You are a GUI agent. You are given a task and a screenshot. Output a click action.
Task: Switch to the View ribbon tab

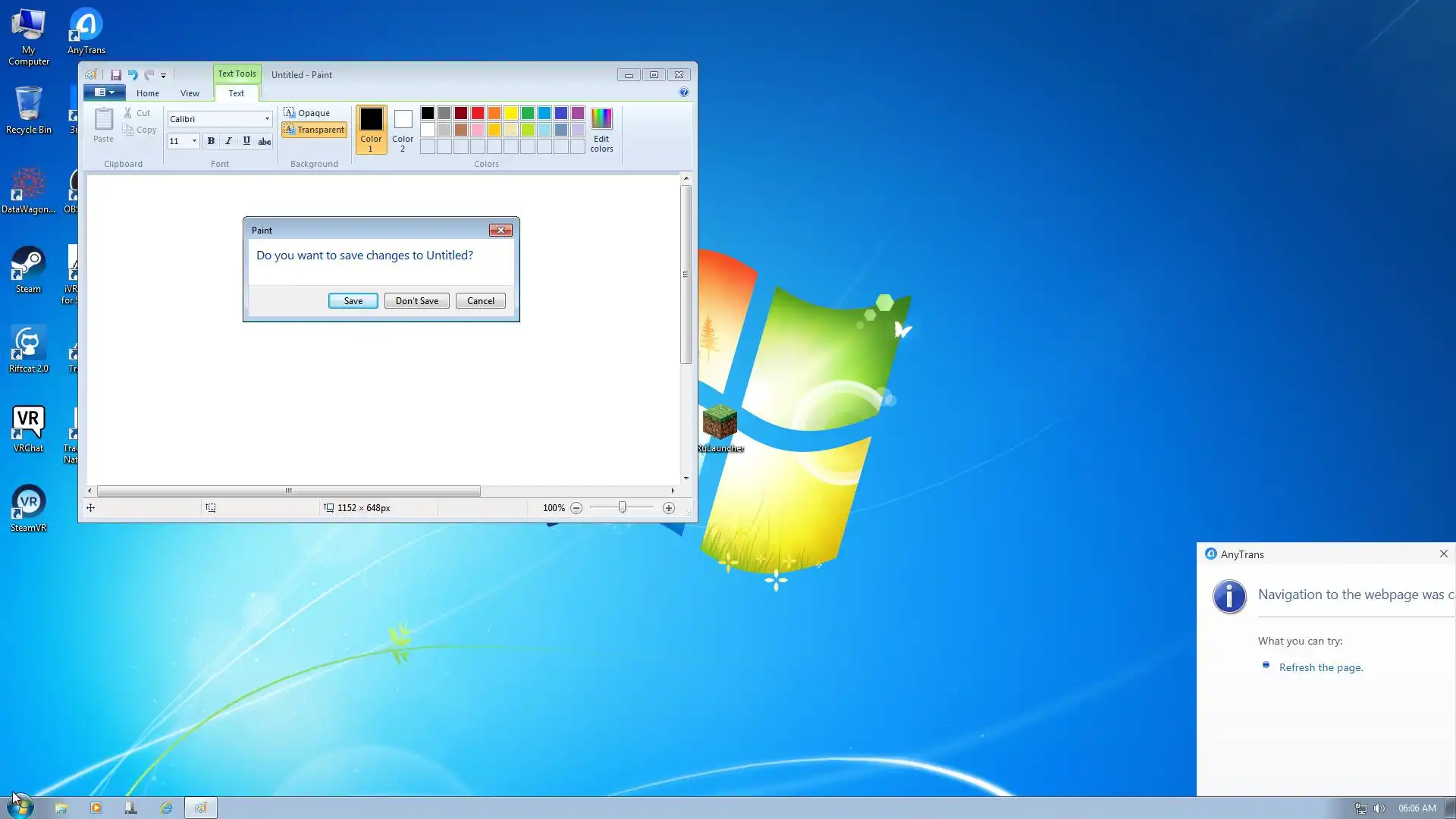click(x=190, y=93)
